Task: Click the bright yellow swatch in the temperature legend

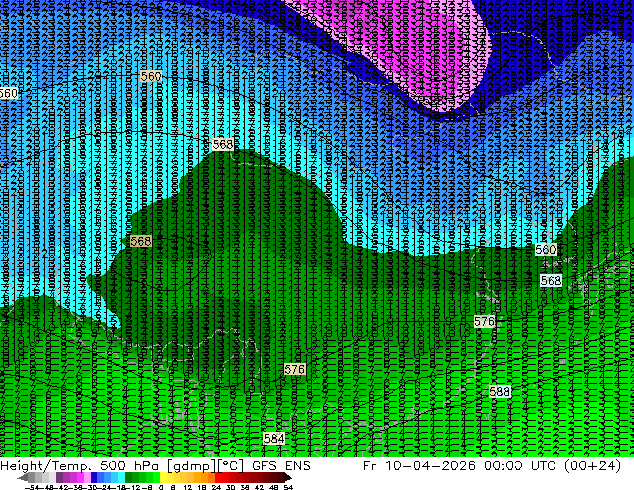Action: tap(163, 477)
